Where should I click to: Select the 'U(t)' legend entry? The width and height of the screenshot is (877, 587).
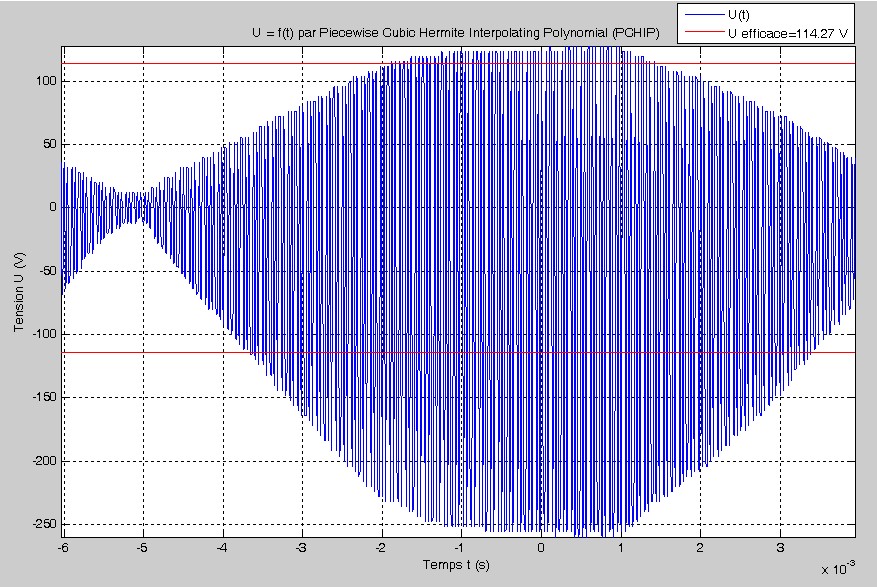coord(738,15)
